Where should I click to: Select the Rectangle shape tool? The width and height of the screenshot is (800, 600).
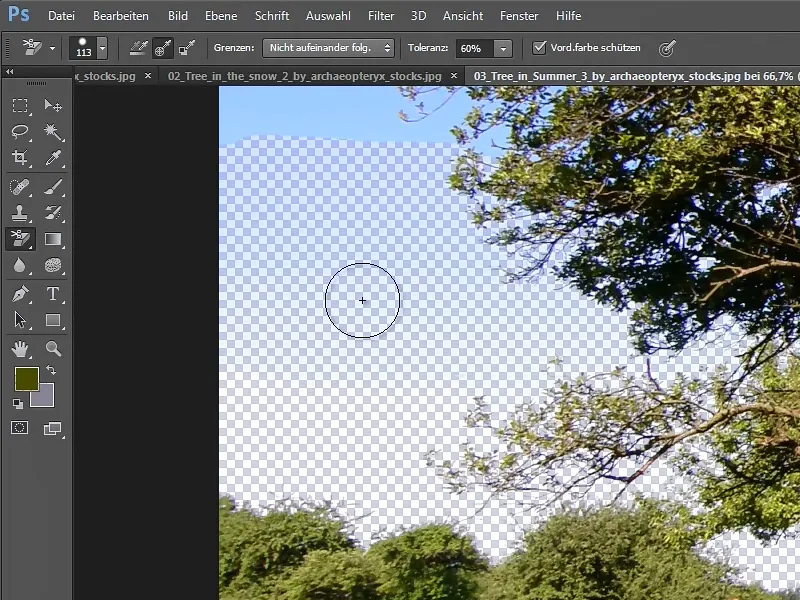coord(53,320)
